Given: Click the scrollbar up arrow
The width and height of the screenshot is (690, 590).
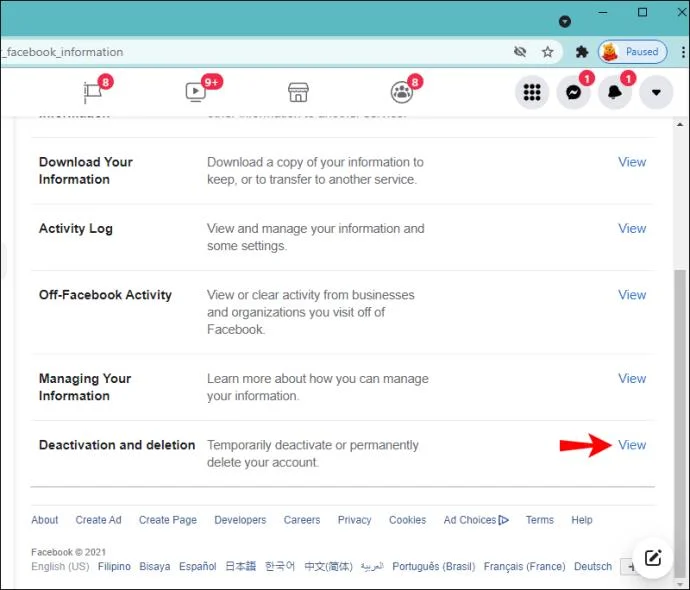Looking at the screenshot, I should (680, 125).
